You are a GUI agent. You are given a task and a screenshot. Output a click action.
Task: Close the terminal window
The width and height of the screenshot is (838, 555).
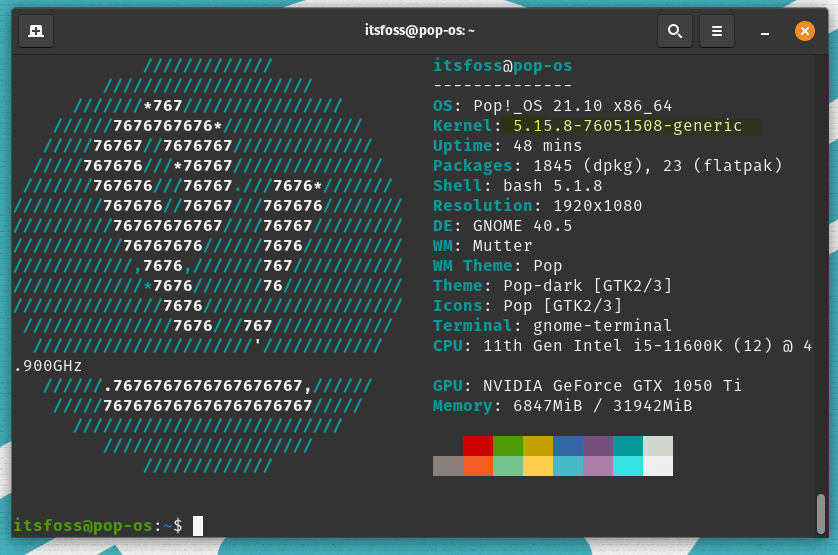tap(804, 31)
